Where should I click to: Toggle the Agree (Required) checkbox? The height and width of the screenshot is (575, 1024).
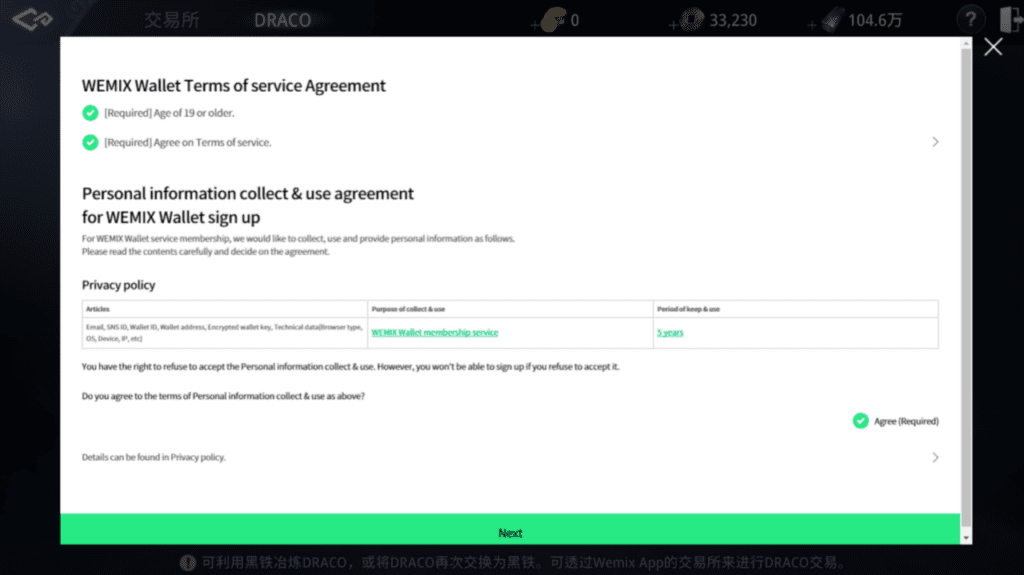tap(860, 421)
